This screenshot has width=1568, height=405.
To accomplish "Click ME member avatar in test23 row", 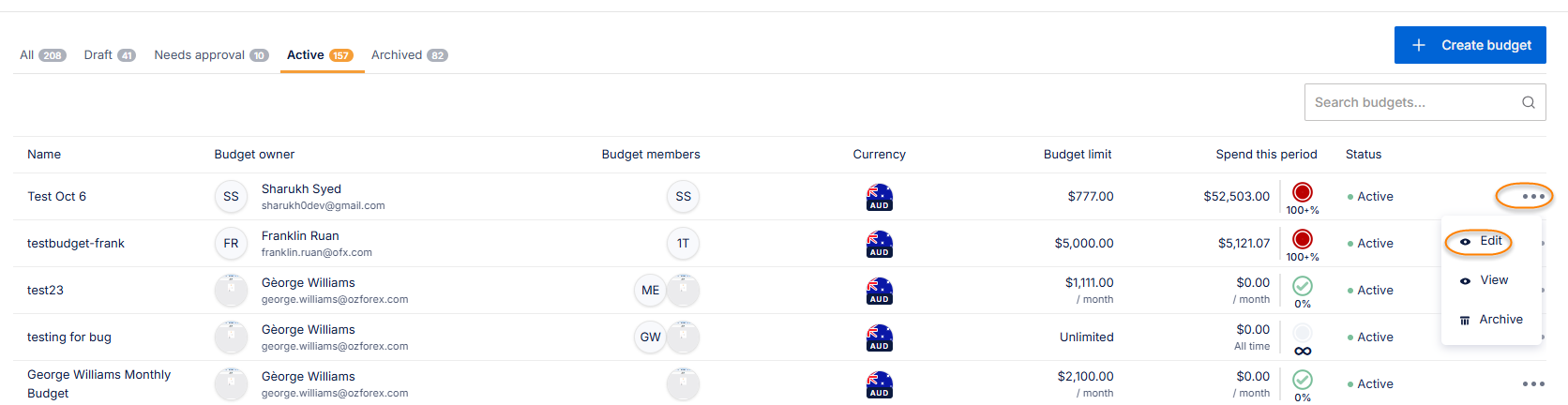I will tap(650, 291).
